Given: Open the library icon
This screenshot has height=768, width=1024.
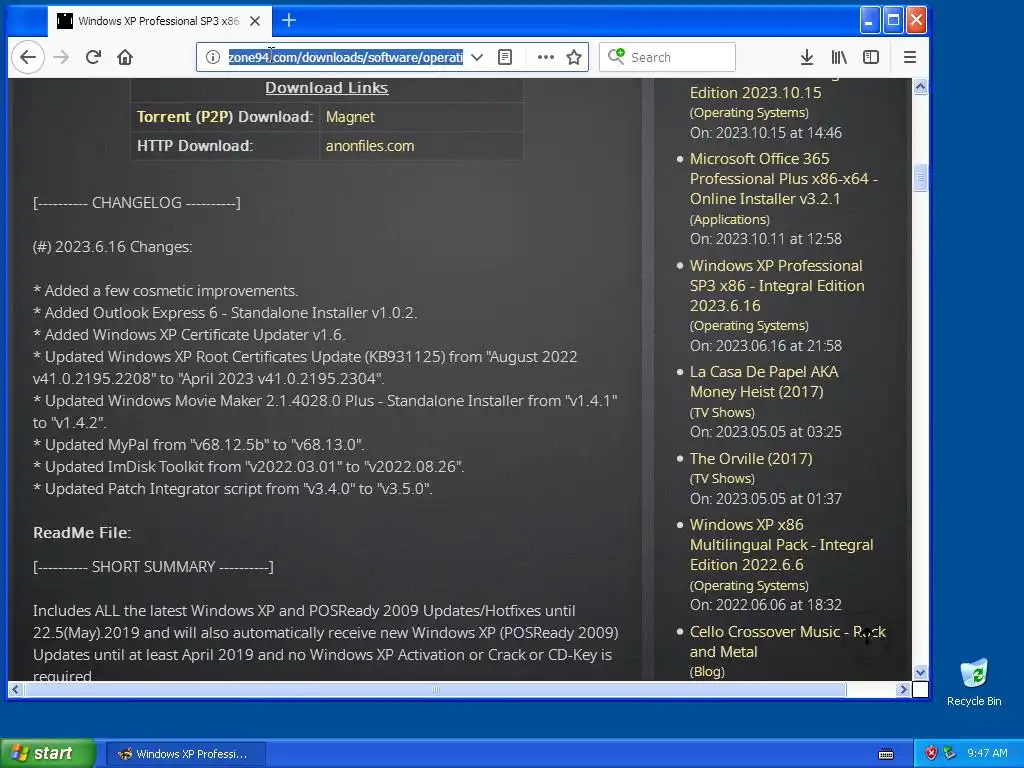Looking at the screenshot, I should point(839,57).
